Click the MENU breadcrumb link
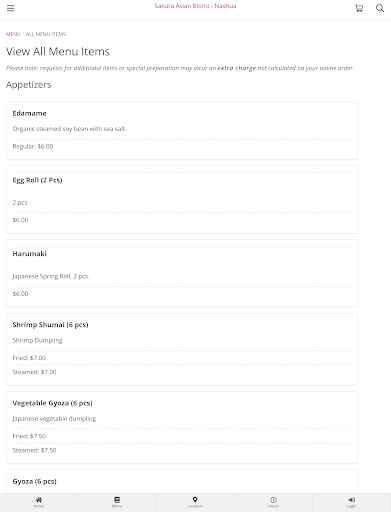Screen dimensions: 391x512 [x=13, y=34]
